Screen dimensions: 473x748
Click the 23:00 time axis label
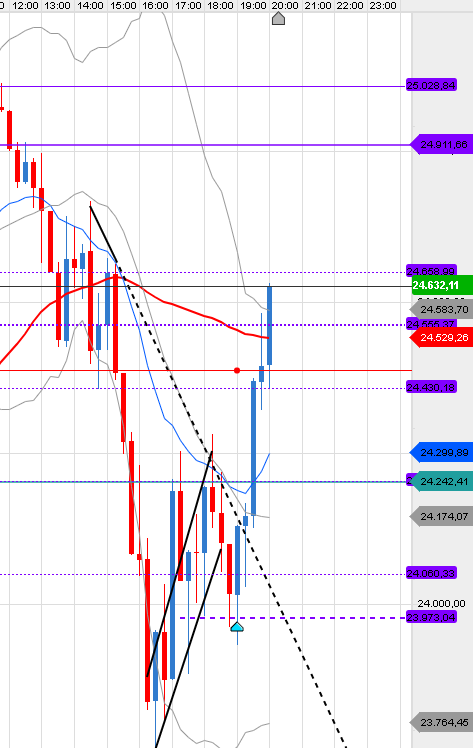click(x=383, y=6)
